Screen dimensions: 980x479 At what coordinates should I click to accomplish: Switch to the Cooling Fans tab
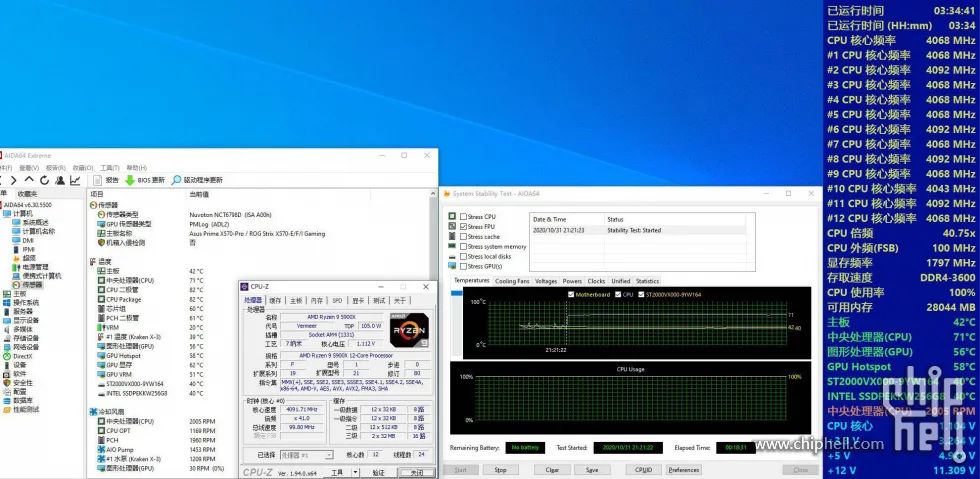click(512, 281)
